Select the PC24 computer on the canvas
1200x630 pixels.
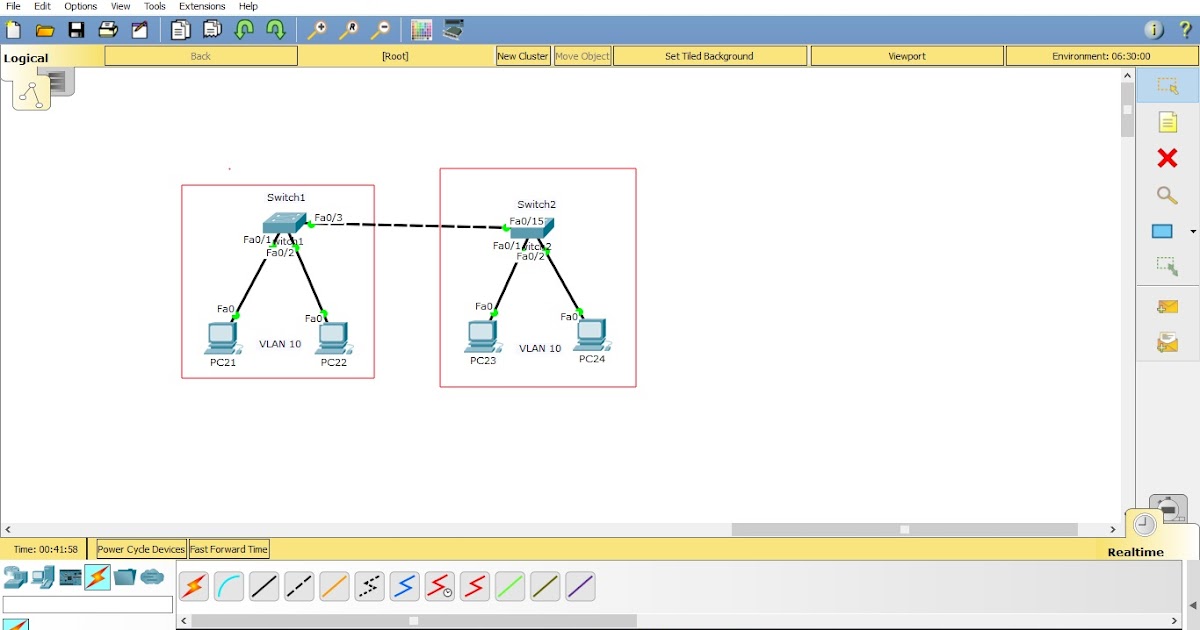point(592,334)
